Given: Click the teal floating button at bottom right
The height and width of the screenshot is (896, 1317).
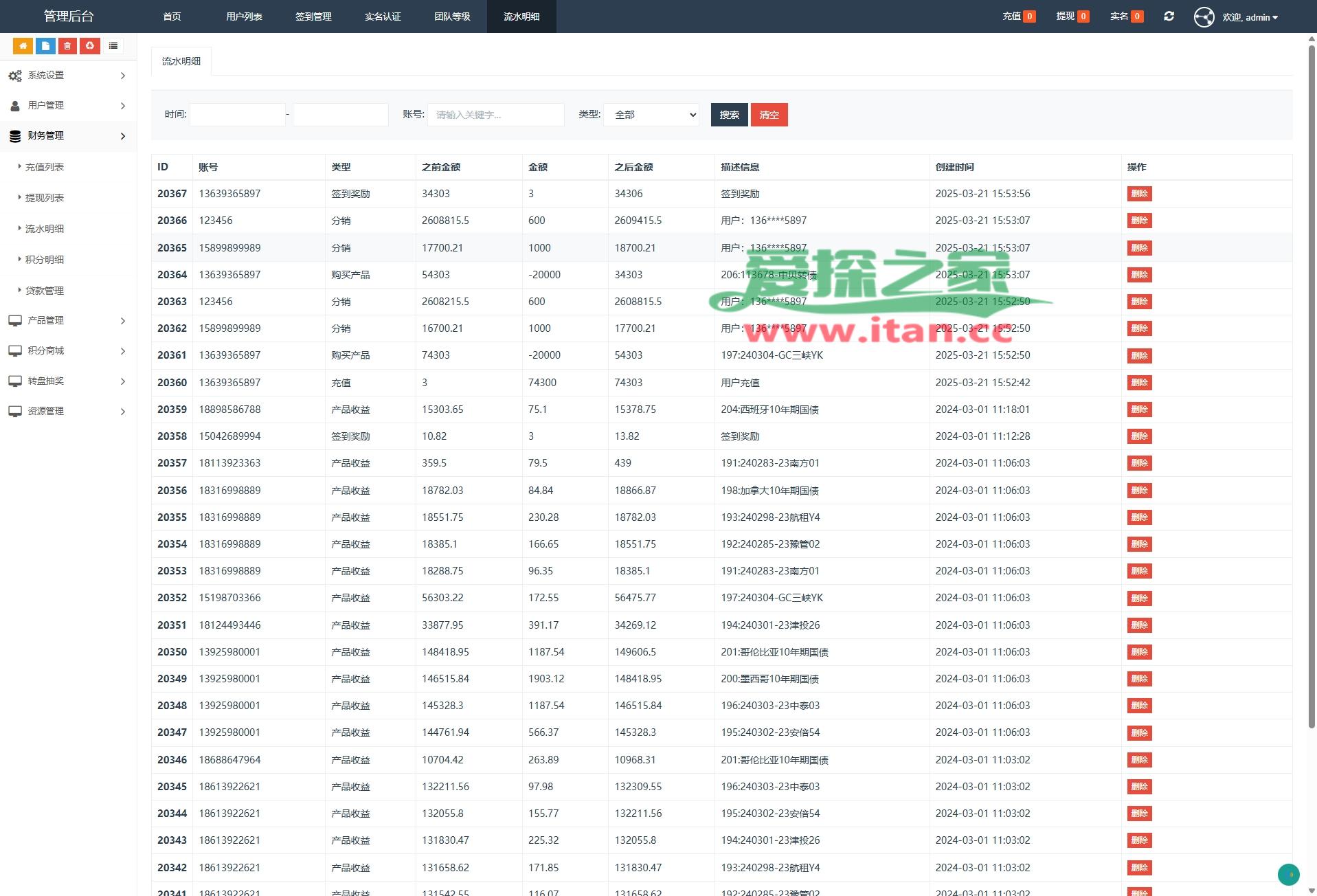Looking at the screenshot, I should [1288, 874].
